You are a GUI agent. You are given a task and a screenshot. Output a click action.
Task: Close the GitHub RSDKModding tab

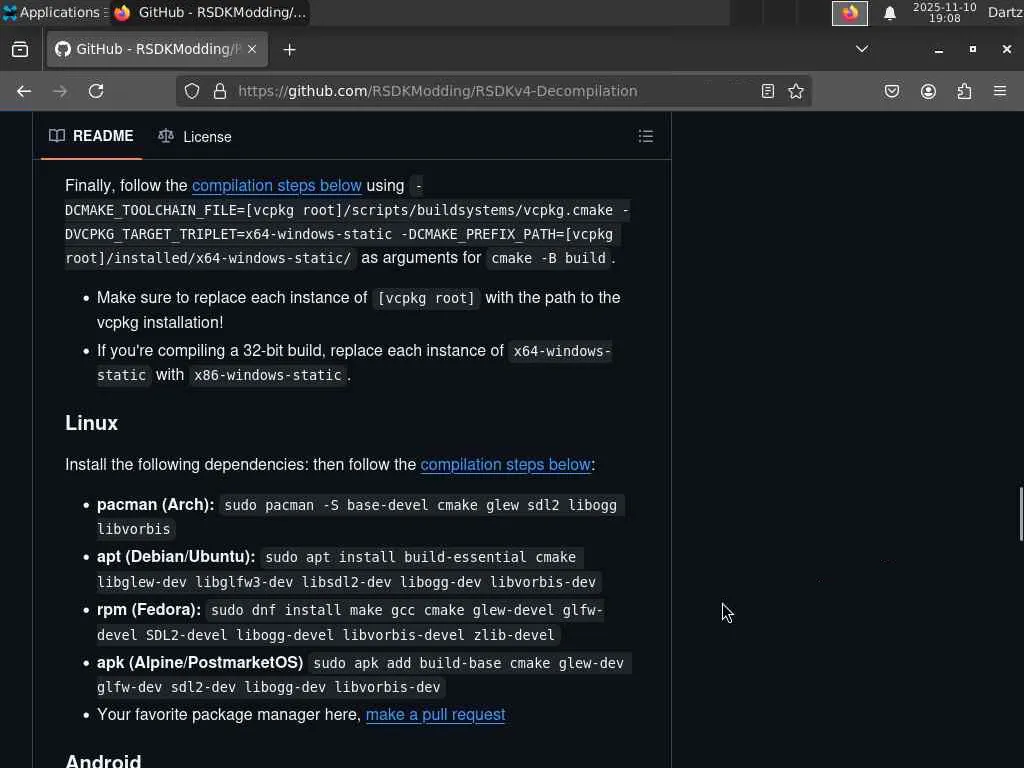(x=252, y=49)
